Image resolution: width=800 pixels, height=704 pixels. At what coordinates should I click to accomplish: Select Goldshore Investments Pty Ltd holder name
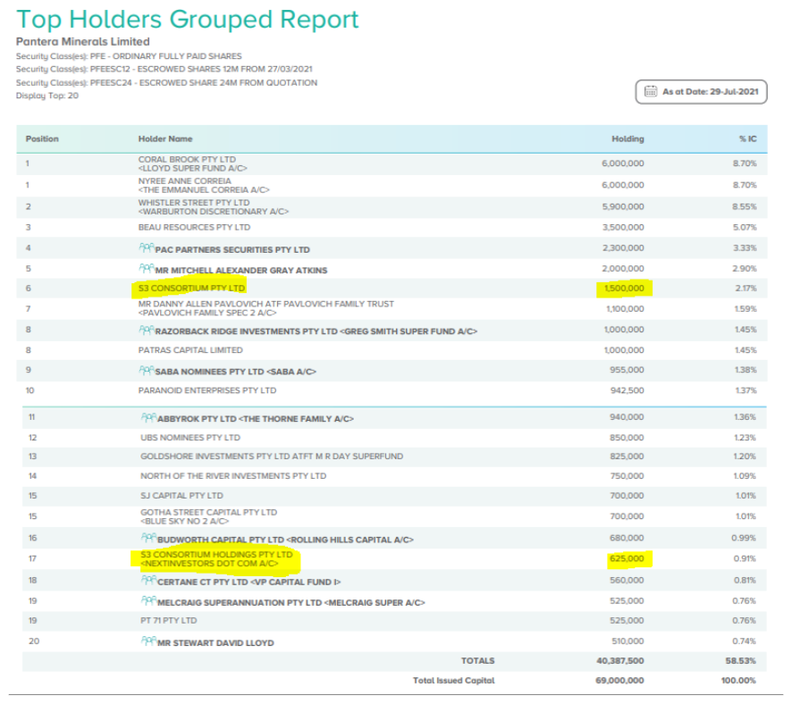click(272, 456)
